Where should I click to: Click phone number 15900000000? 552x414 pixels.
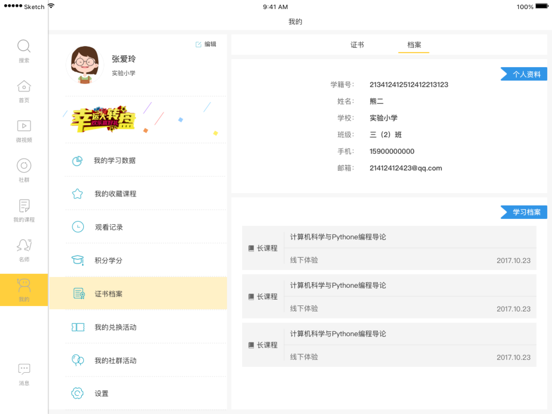click(x=392, y=151)
